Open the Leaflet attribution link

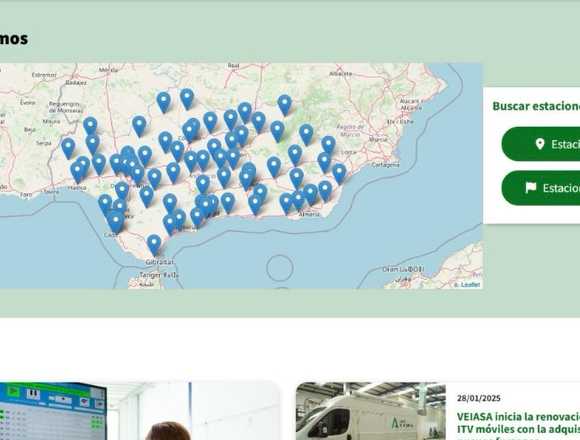[x=471, y=285]
